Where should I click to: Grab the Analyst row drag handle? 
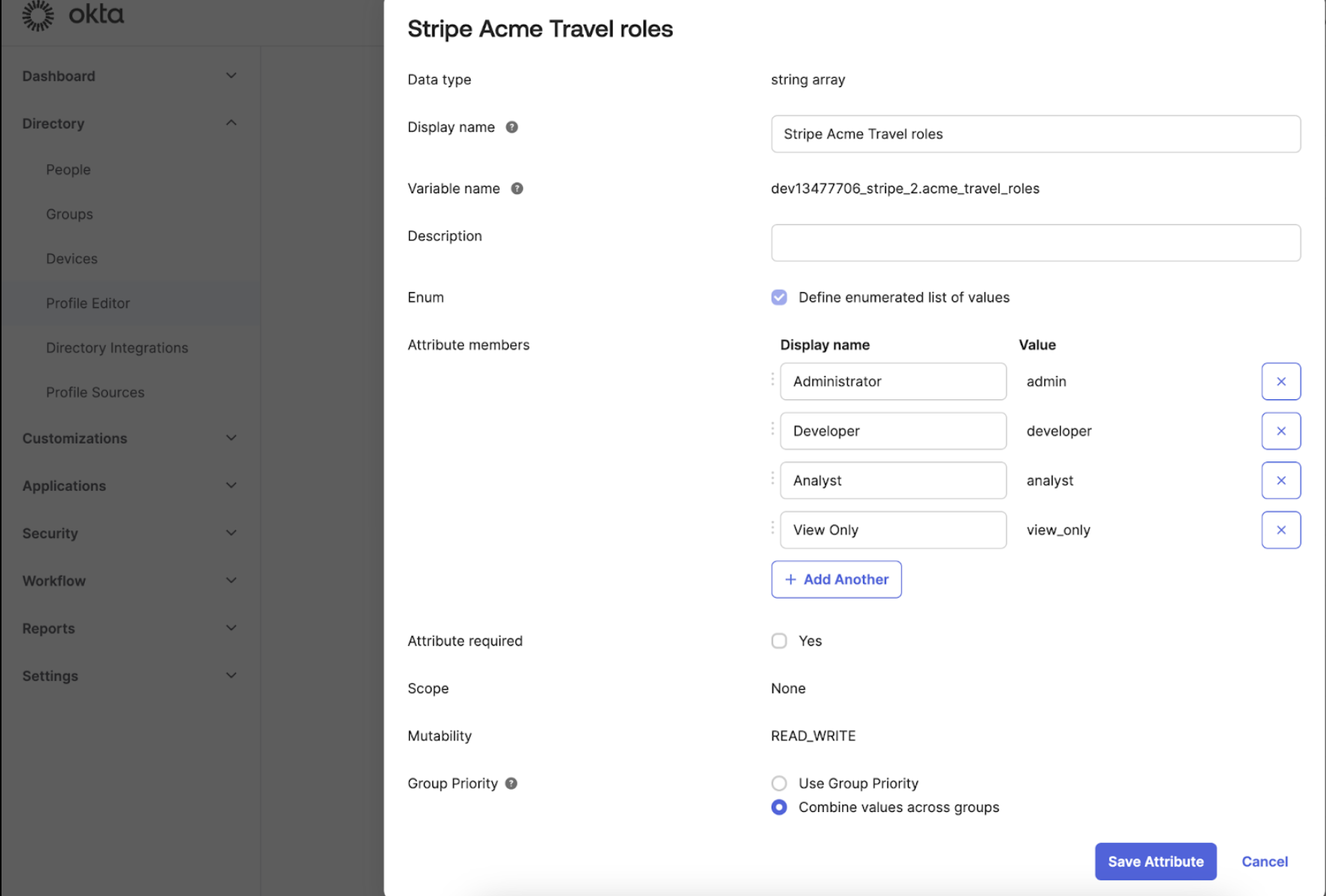click(772, 478)
